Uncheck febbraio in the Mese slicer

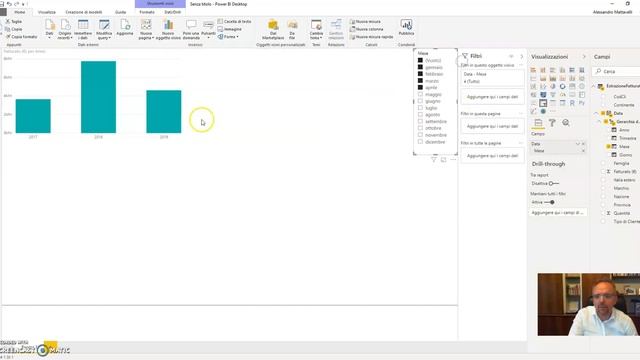(x=420, y=74)
